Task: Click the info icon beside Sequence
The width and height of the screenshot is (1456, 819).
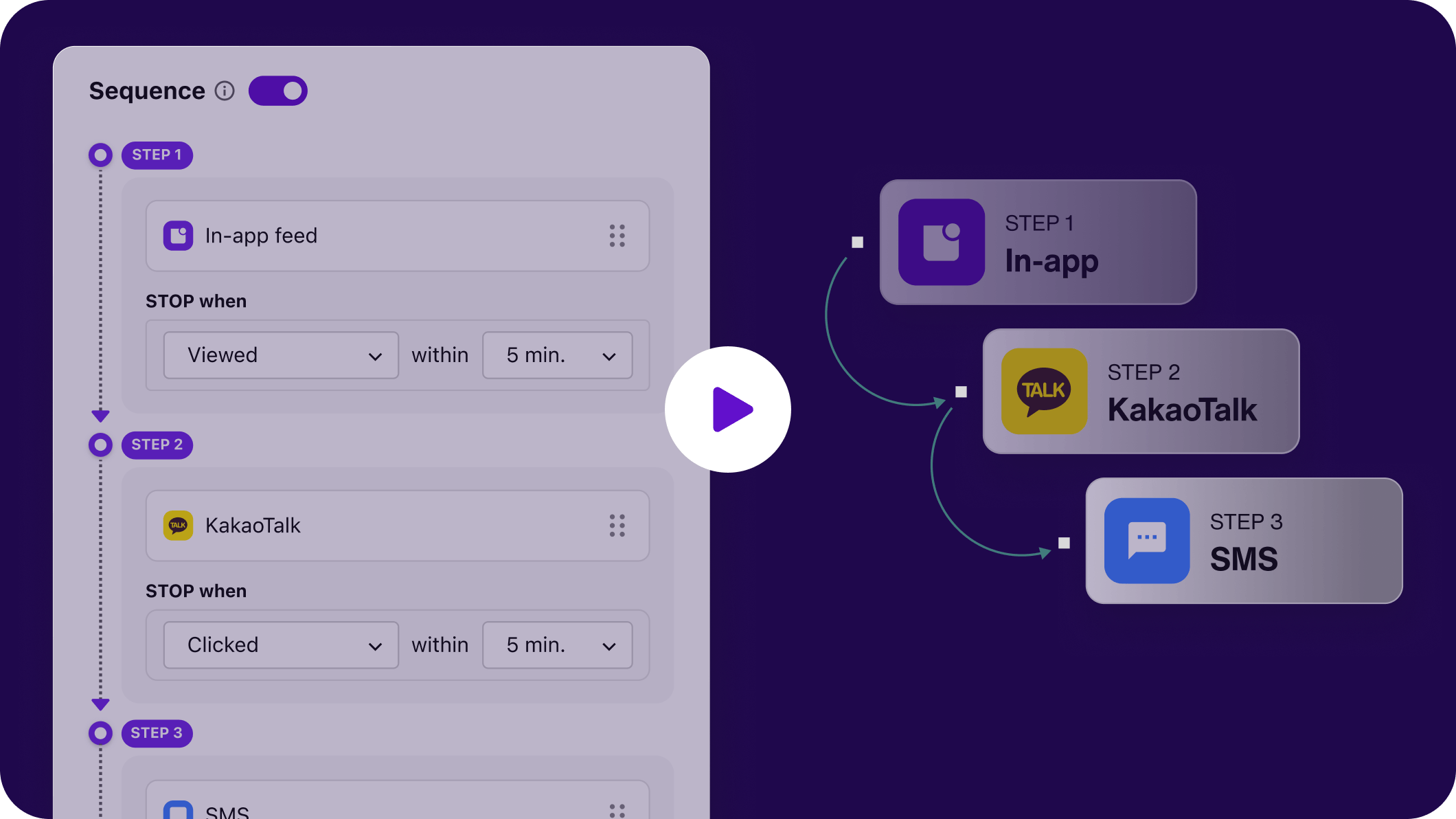Action: (x=225, y=91)
